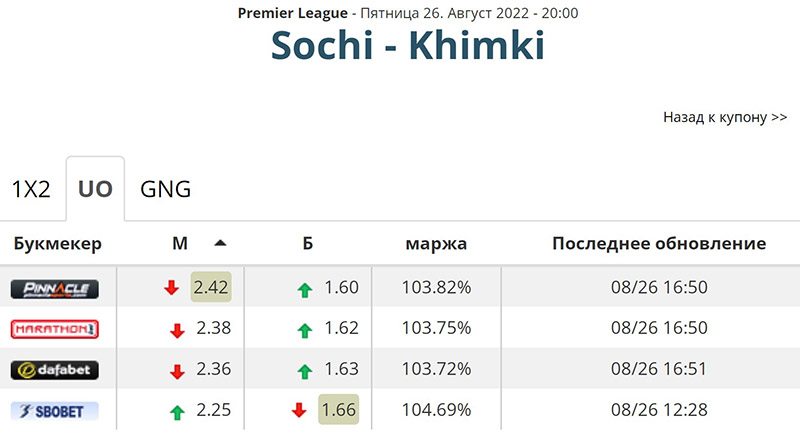This screenshot has width=800, height=432.
Task: Click the red down arrow beside 2.42
Action: (x=171, y=288)
